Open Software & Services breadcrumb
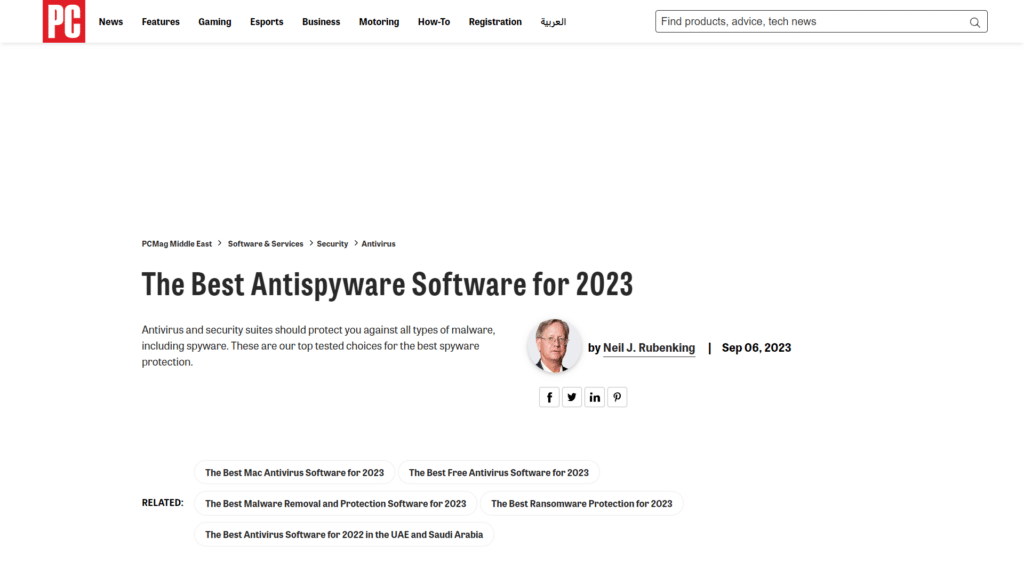 click(x=266, y=243)
